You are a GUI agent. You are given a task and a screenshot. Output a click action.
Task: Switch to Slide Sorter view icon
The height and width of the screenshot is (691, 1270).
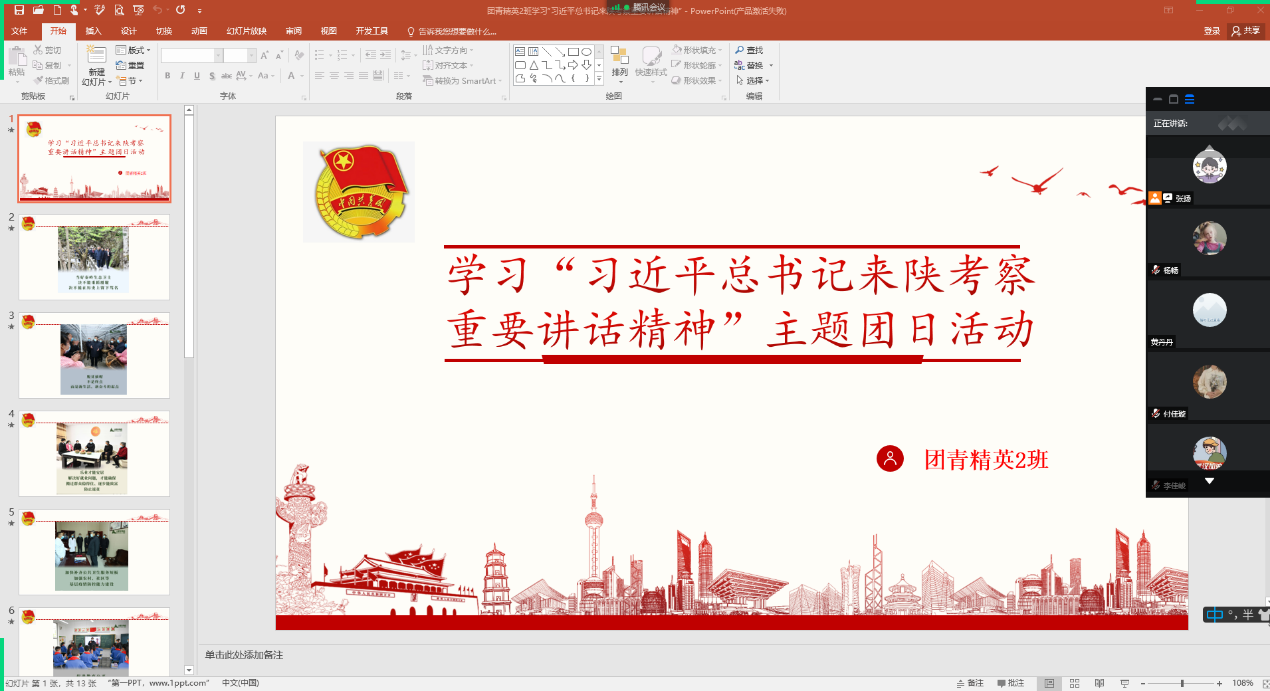1072,683
